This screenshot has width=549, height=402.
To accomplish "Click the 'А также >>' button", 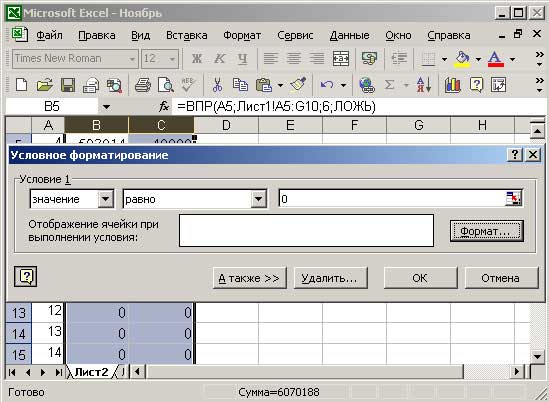I will tap(249, 278).
